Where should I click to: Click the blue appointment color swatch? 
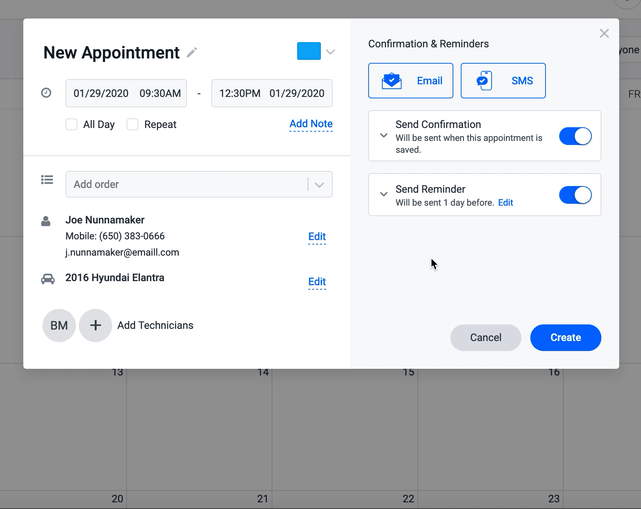309,51
